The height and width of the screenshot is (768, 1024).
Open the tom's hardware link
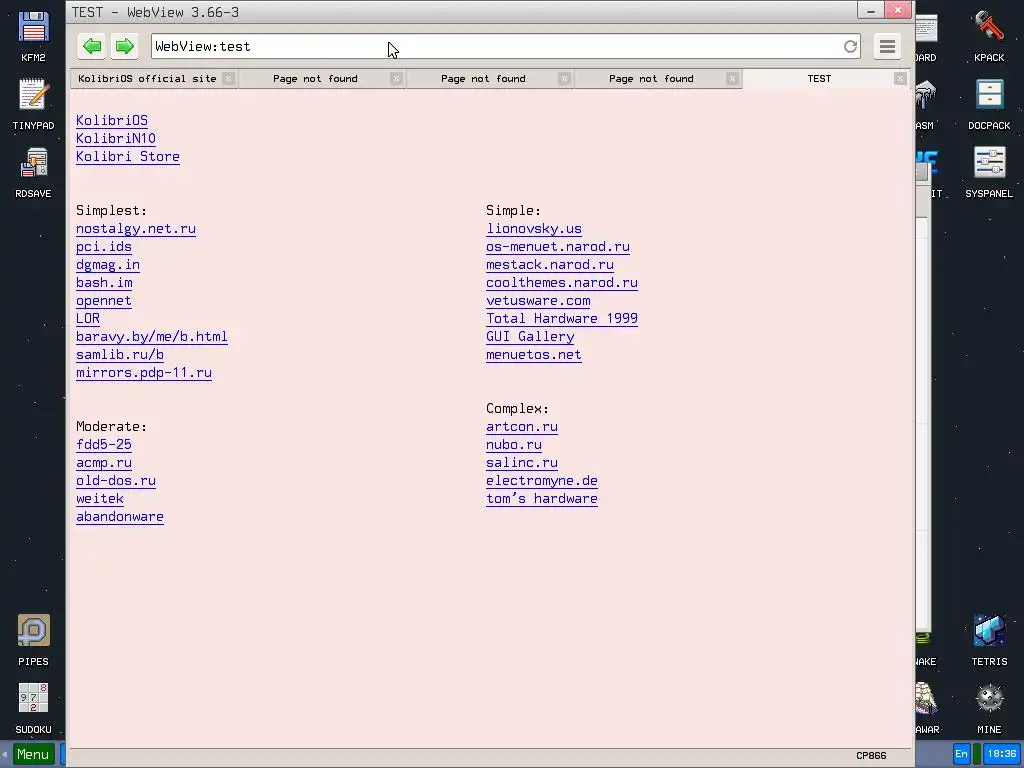541,499
